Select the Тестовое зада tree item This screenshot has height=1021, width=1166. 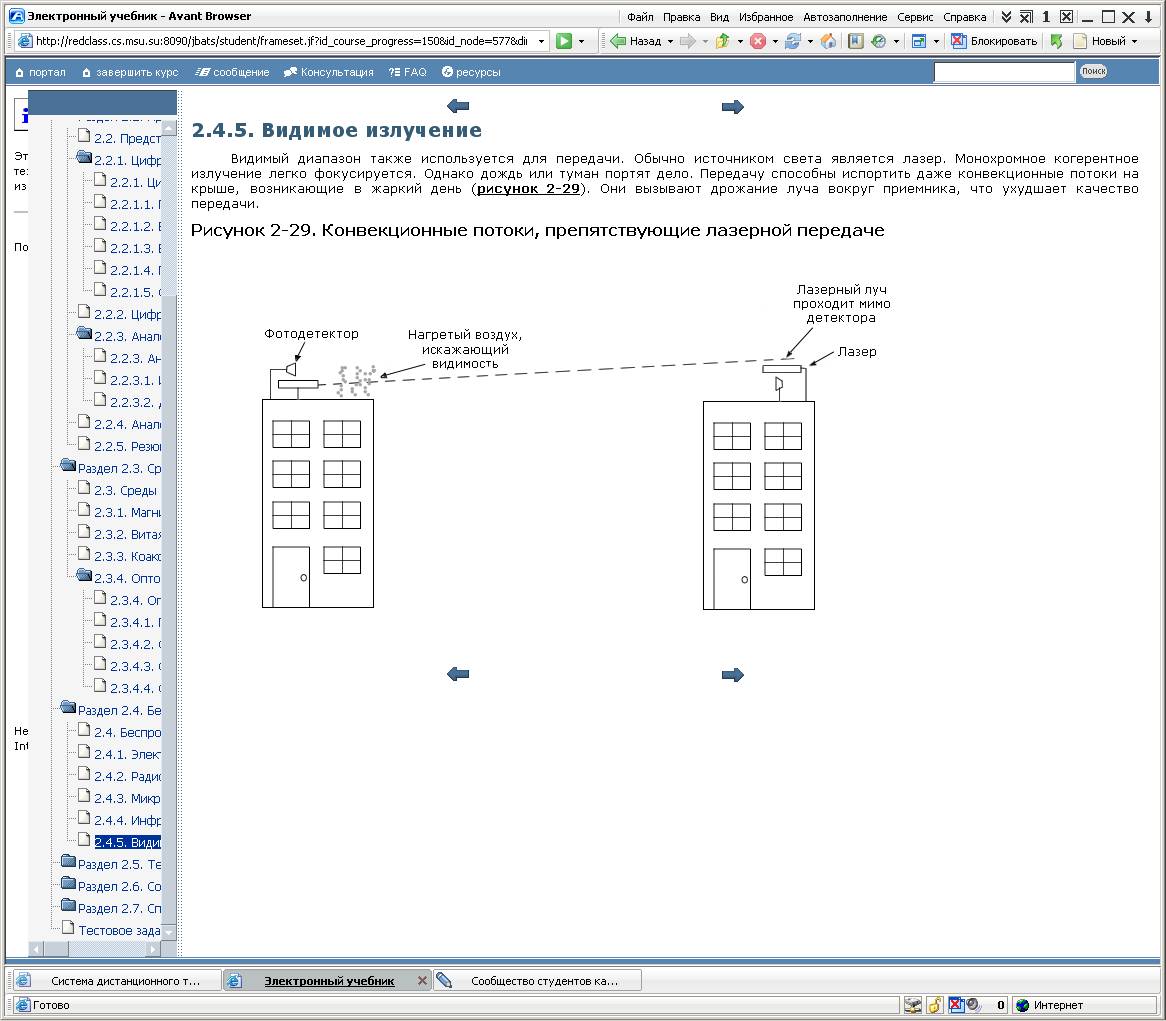120,930
